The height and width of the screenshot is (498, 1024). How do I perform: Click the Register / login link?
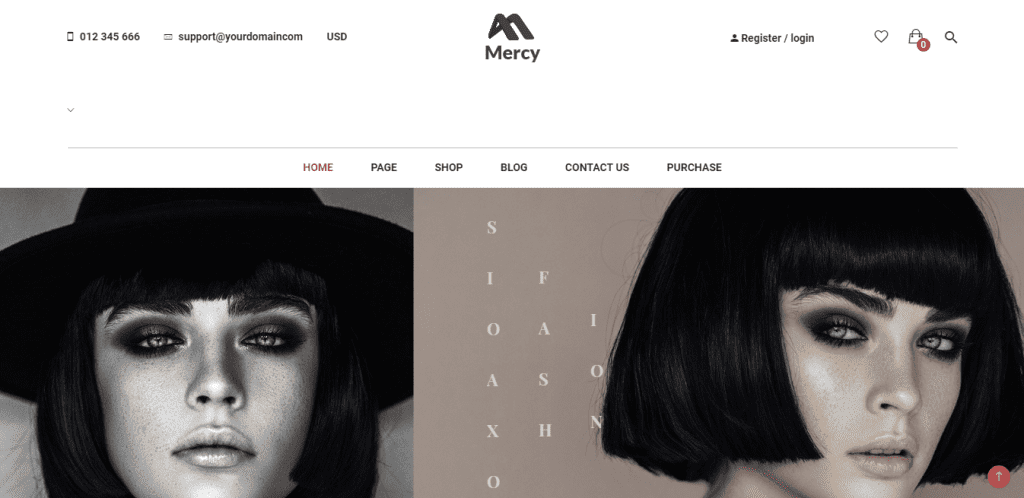(777, 39)
